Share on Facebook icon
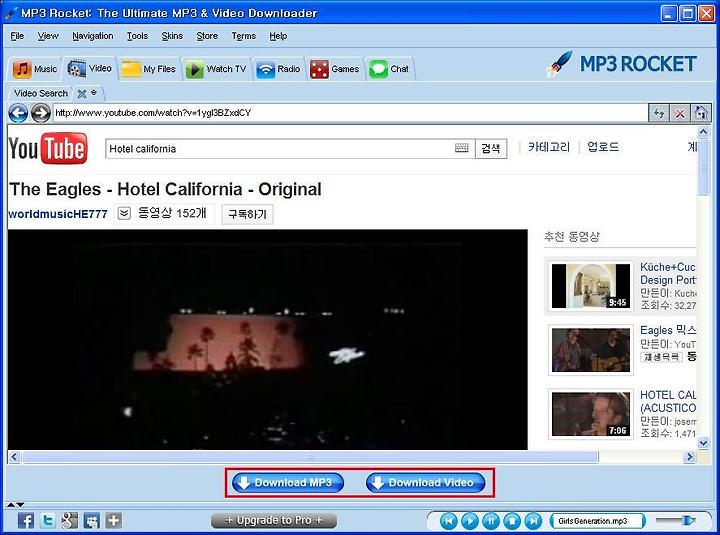The image size is (720, 535). (x=26, y=520)
